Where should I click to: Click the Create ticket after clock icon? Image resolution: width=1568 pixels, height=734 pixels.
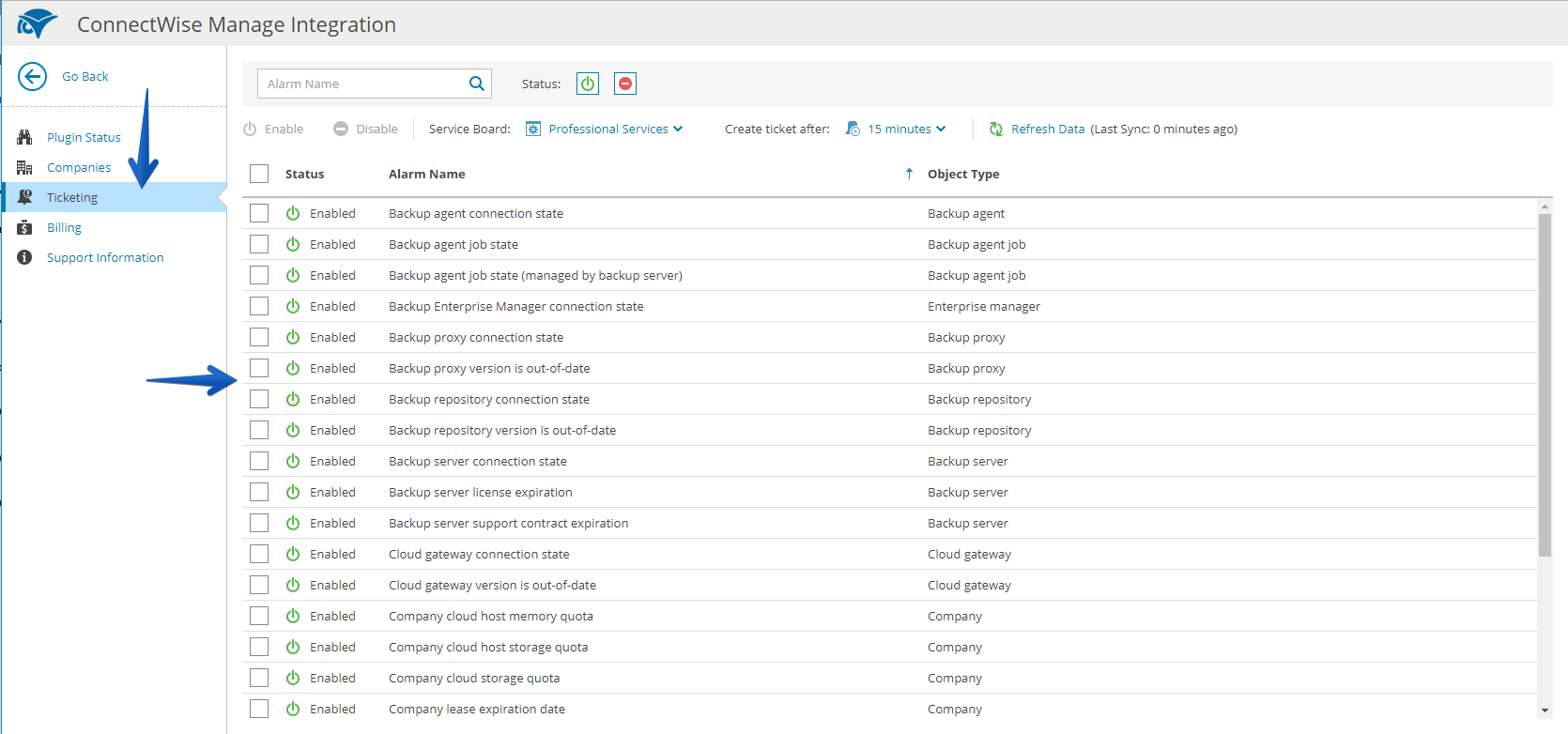[x=853, y=129]
